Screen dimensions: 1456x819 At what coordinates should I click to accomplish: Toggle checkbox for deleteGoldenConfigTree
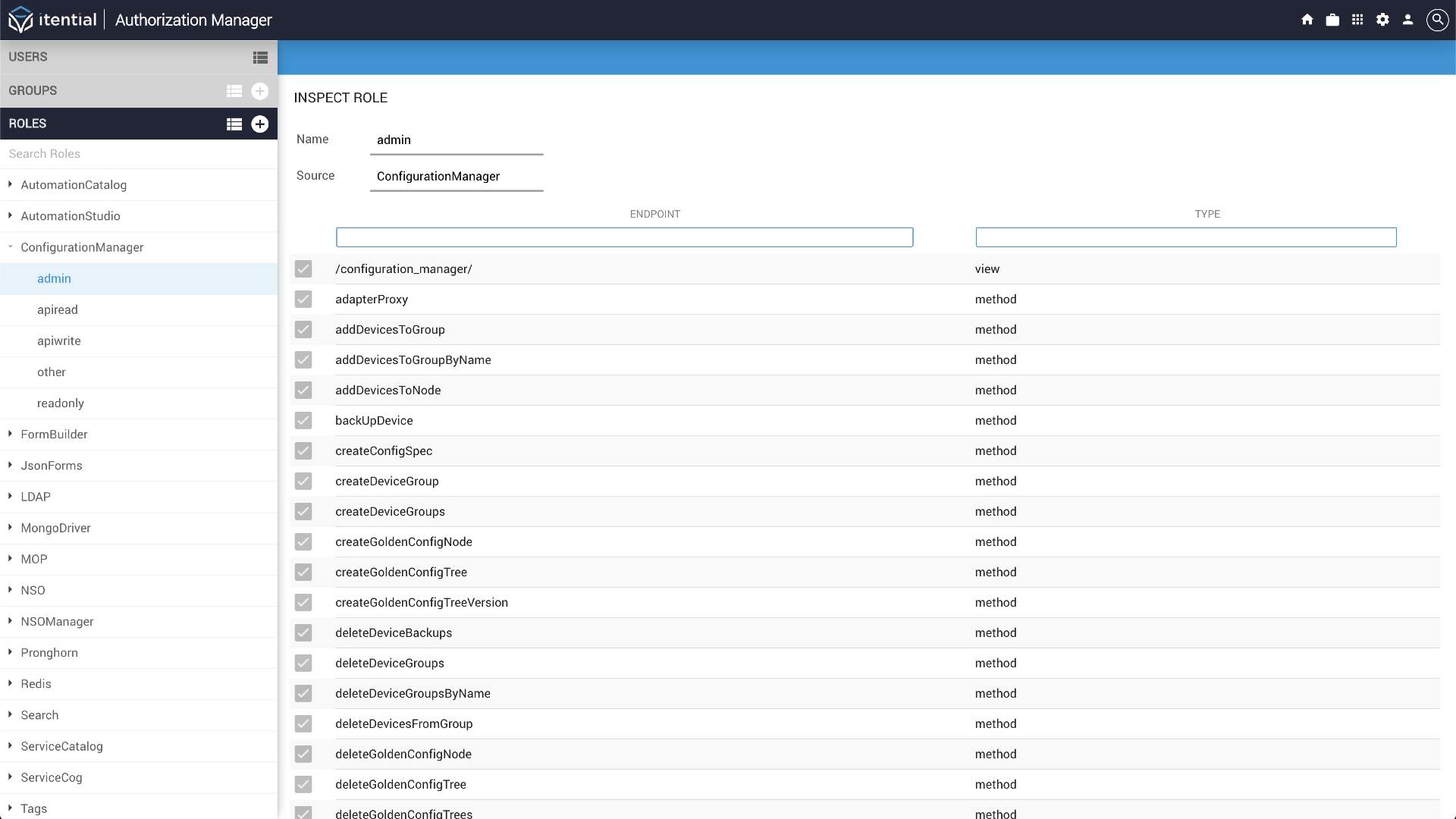[x=303, y=785]
